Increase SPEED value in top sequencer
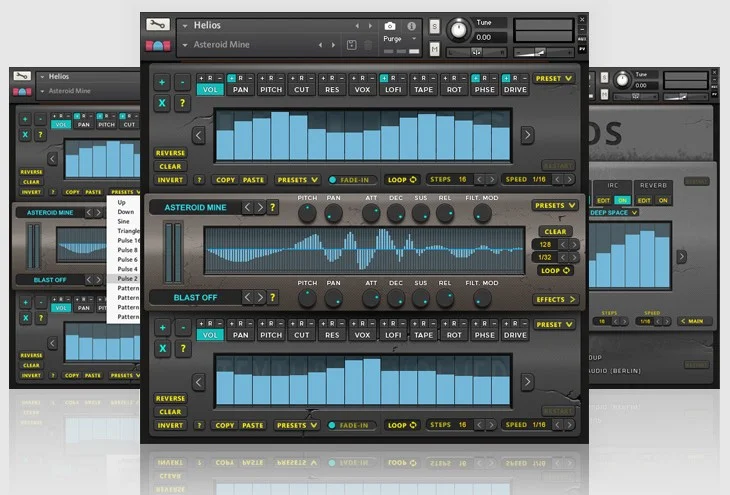The image size is (730, 495). pos(569,179)
